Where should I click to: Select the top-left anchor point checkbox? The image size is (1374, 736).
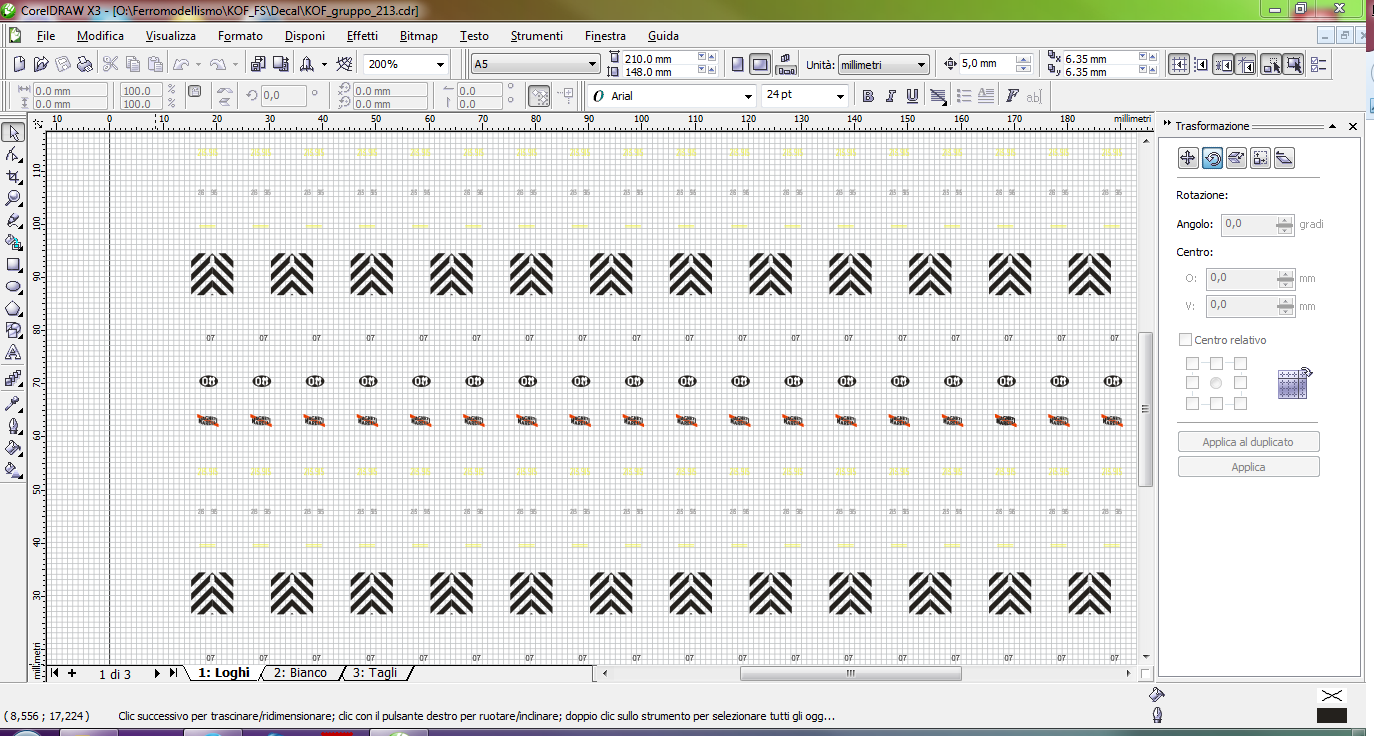pos(1192,363)
